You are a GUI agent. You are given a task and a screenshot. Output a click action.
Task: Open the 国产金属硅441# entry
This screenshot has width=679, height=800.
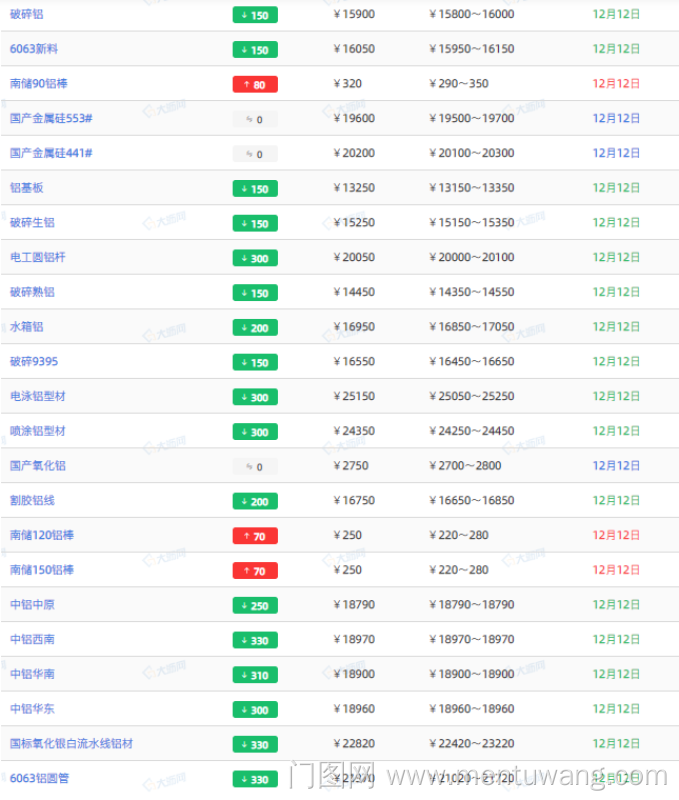point(51,153)
